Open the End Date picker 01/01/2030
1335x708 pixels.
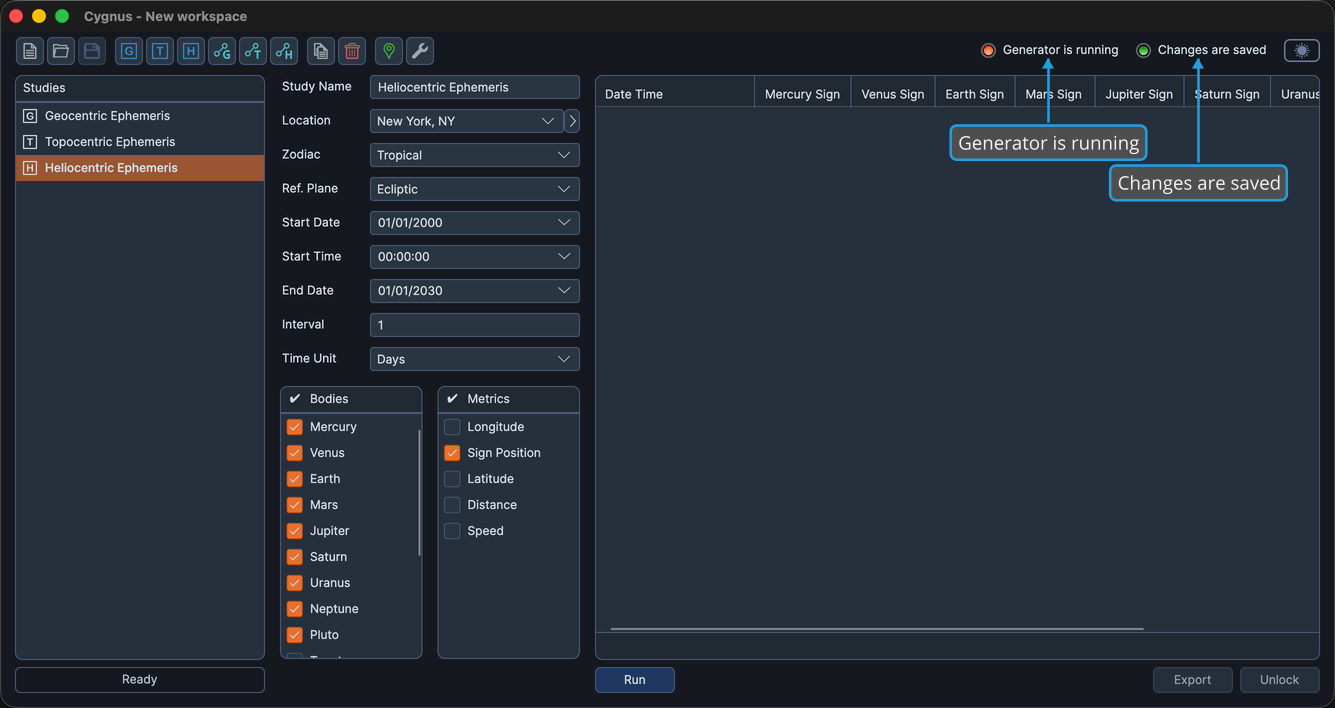pyautogui.click(x=475, y=291)
